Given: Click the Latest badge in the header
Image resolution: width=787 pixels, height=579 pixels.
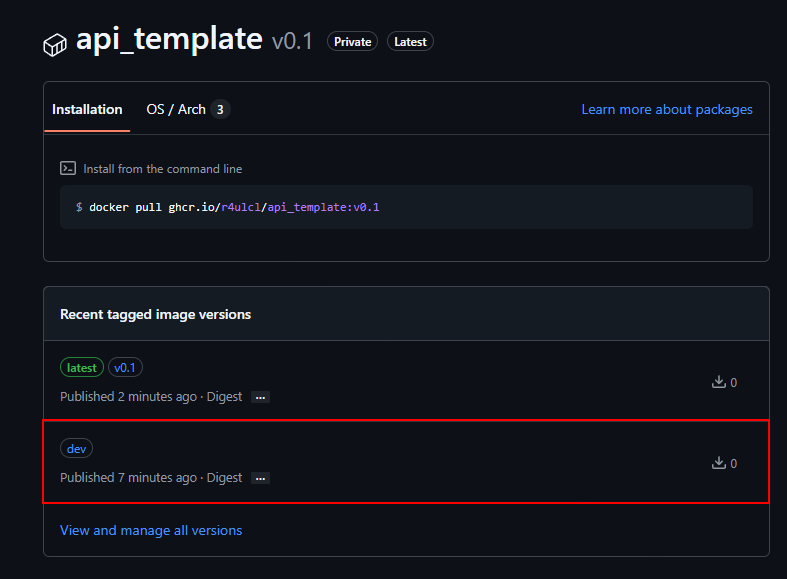Looking at the screenshot, I should tap(410, 42).
